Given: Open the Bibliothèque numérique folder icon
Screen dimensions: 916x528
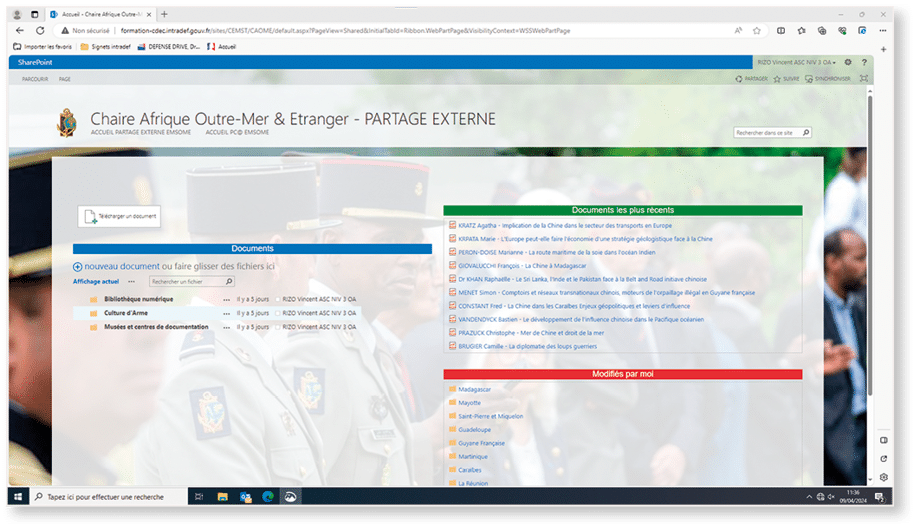Looking at the screenshot, I should 94,299.
